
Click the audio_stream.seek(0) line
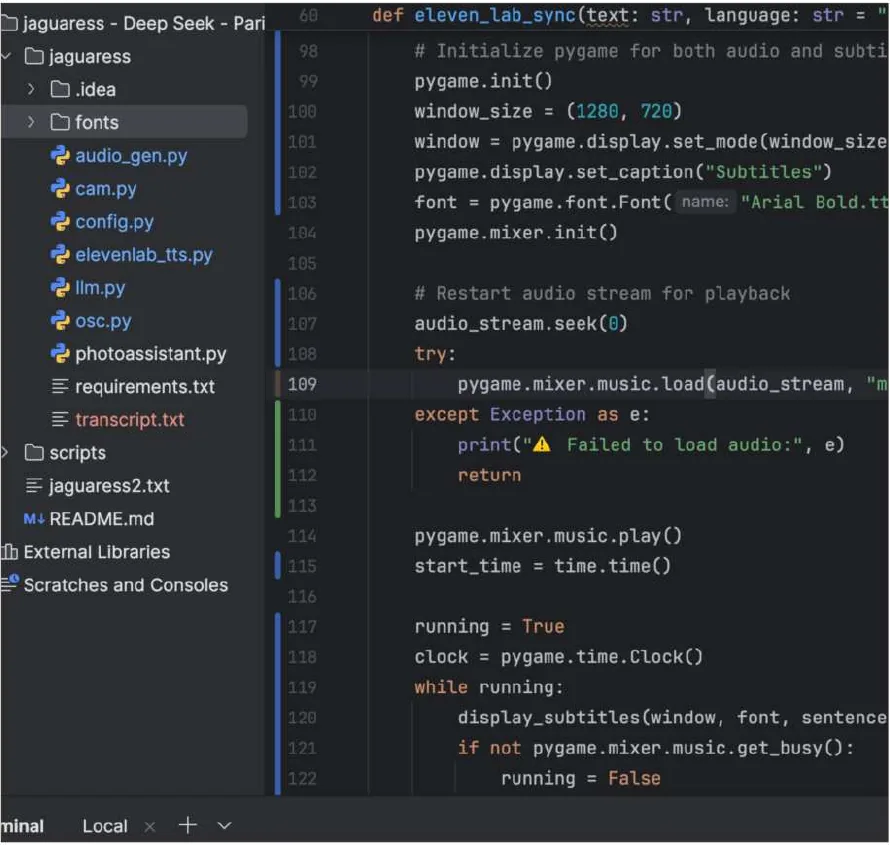520,324
